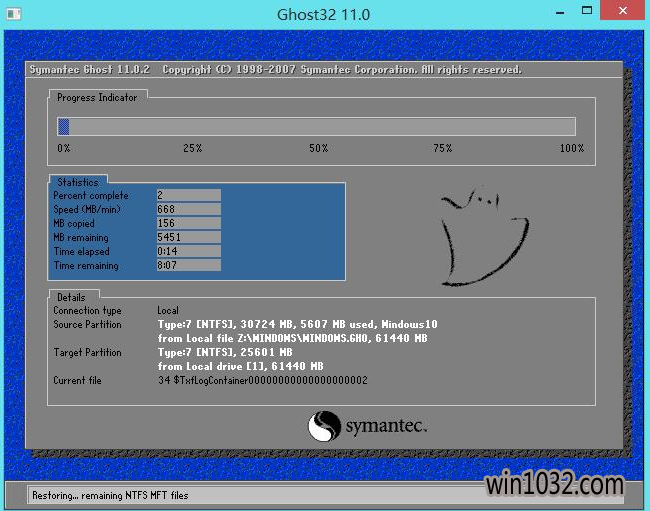This screenshot has height=511, width=650.
Task: Click the 50% progress marker
Action: click(318, 148)
